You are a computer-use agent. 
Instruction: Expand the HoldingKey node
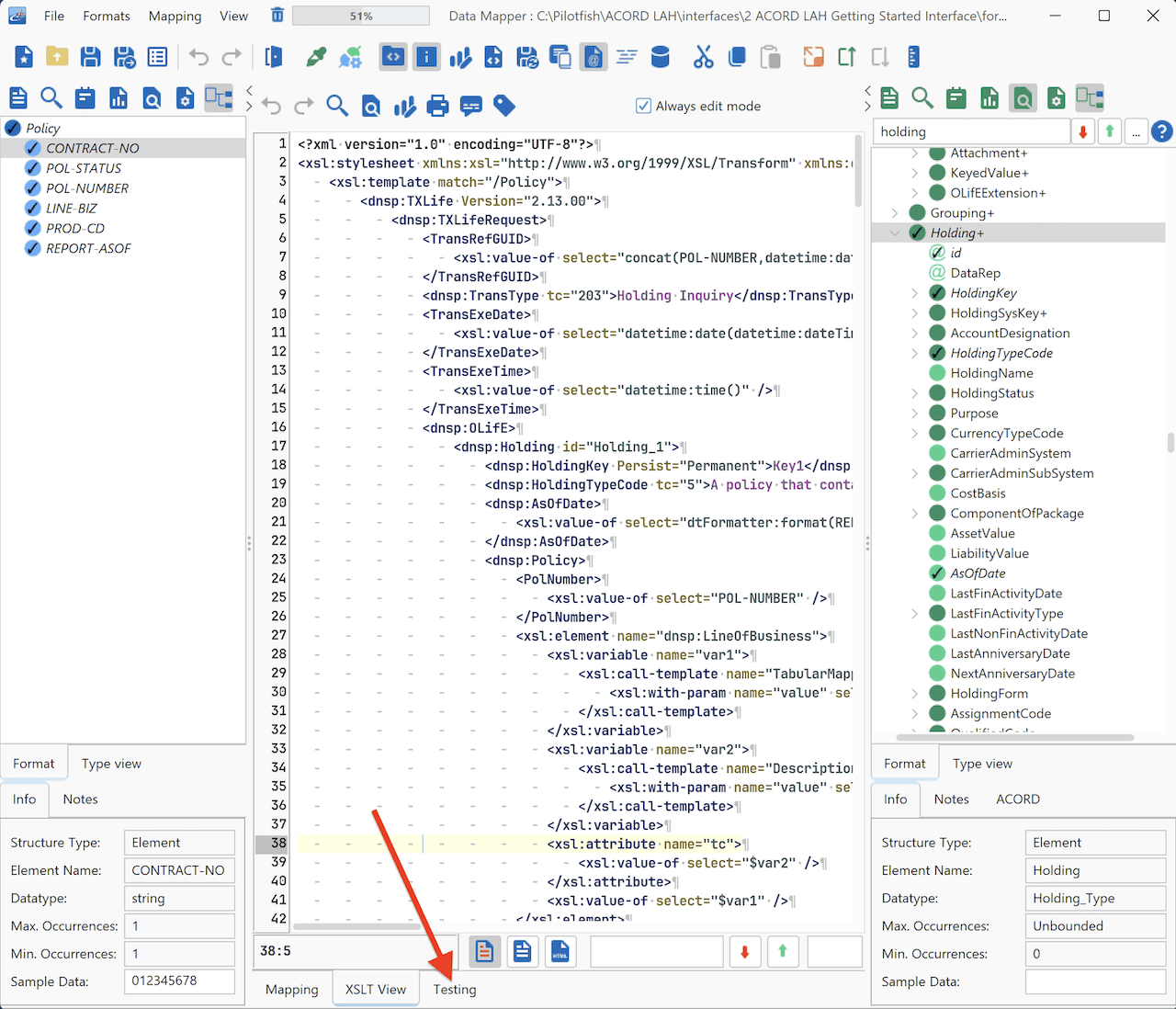[914, 293]
